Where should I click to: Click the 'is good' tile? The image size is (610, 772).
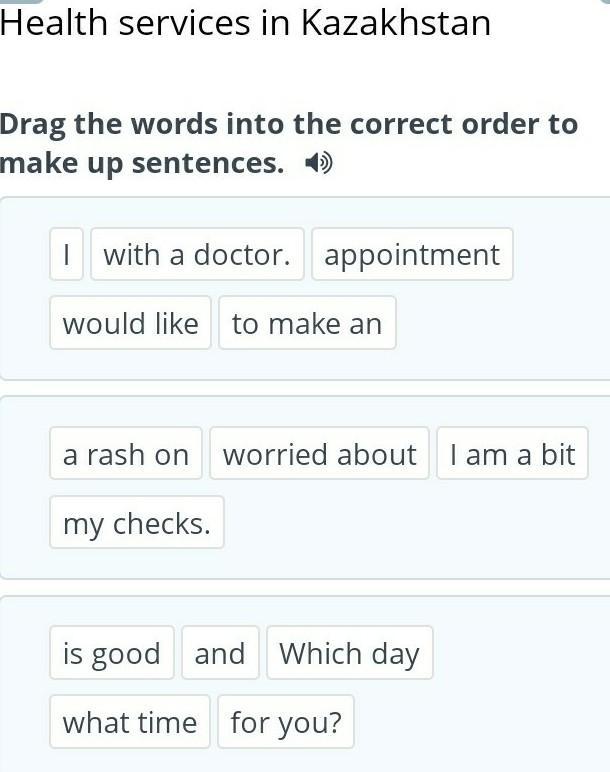pos(111,653)
